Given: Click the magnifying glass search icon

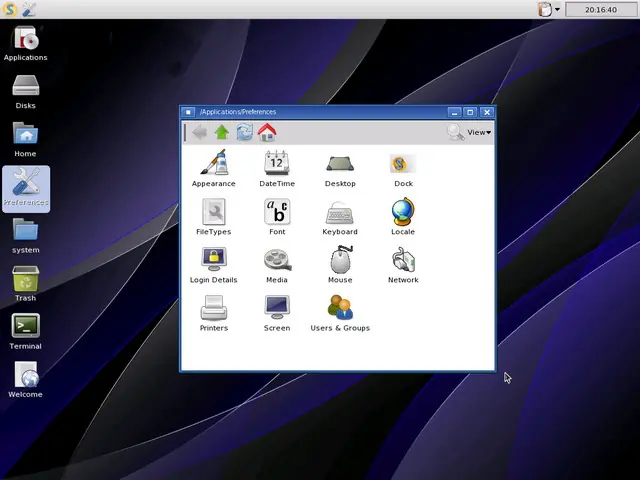Looking at the screenshot, I should tap(455, 132).
